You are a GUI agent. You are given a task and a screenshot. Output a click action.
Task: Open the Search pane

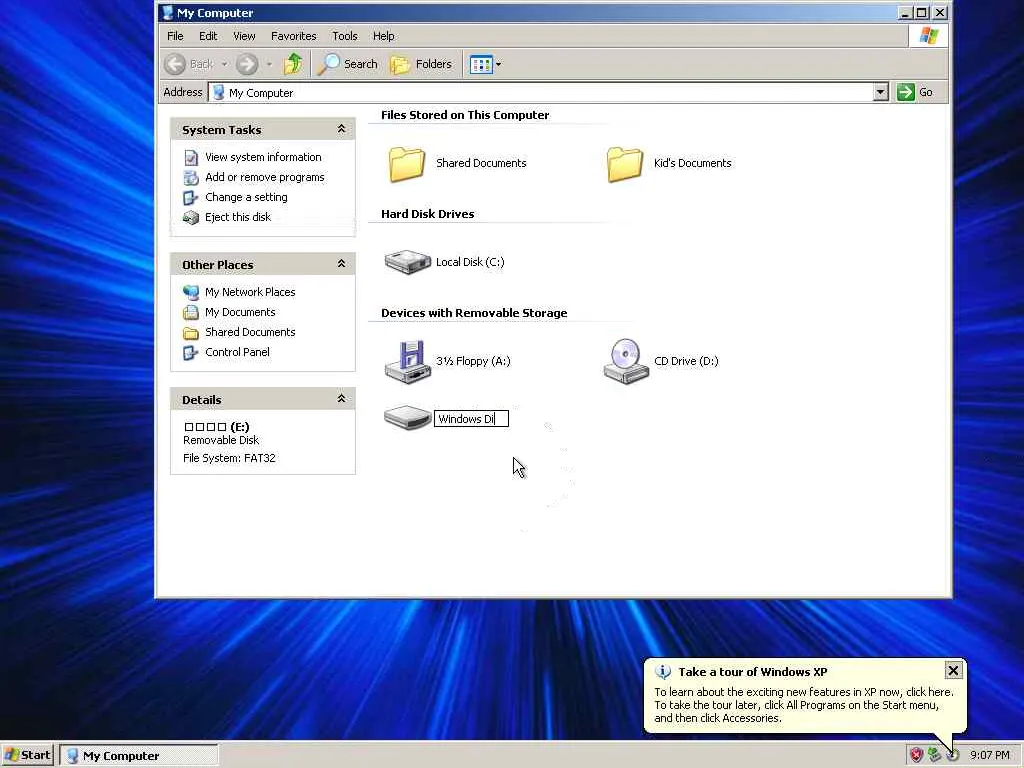point(347,64)
